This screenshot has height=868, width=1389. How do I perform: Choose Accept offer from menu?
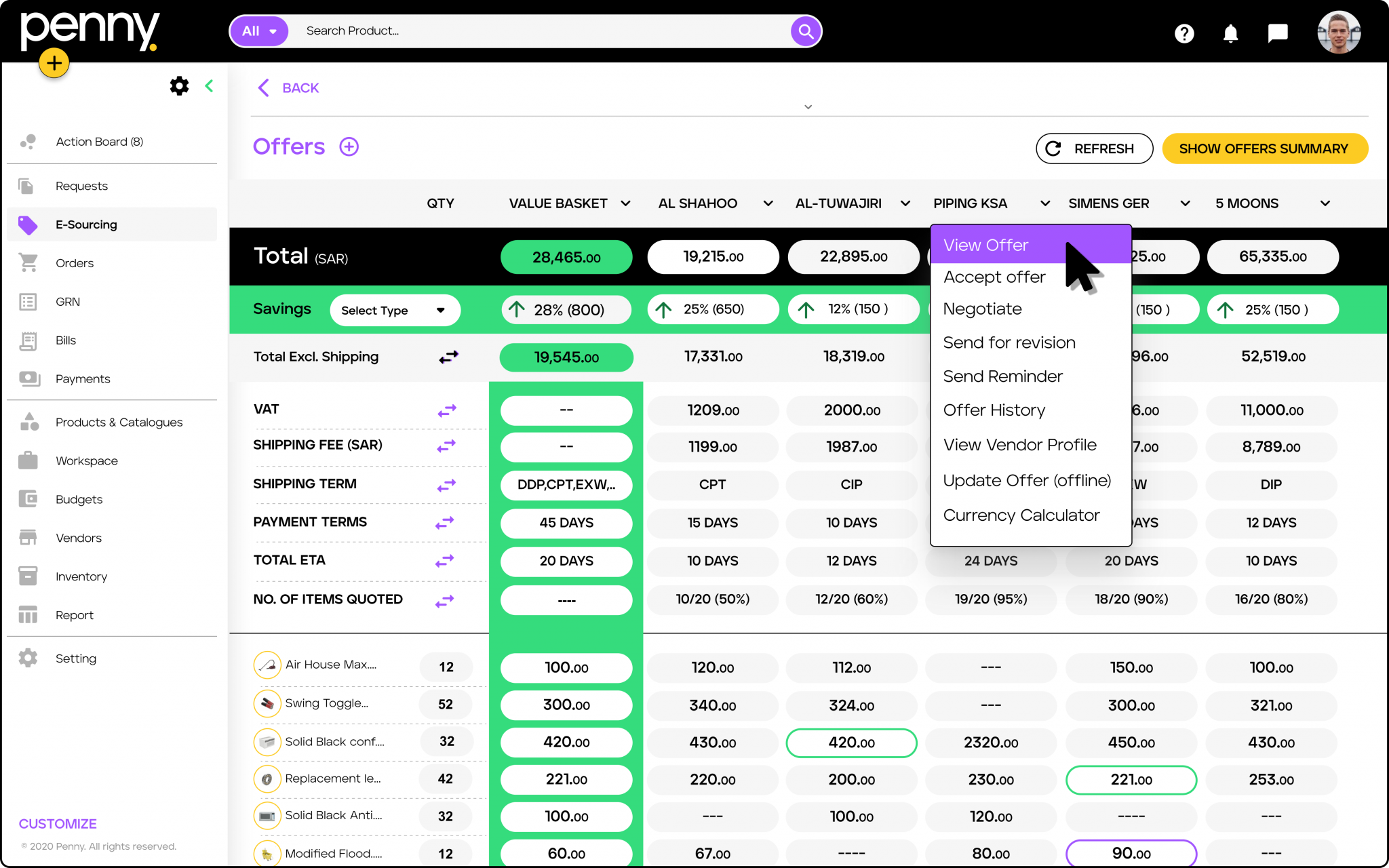coord(994,277)
